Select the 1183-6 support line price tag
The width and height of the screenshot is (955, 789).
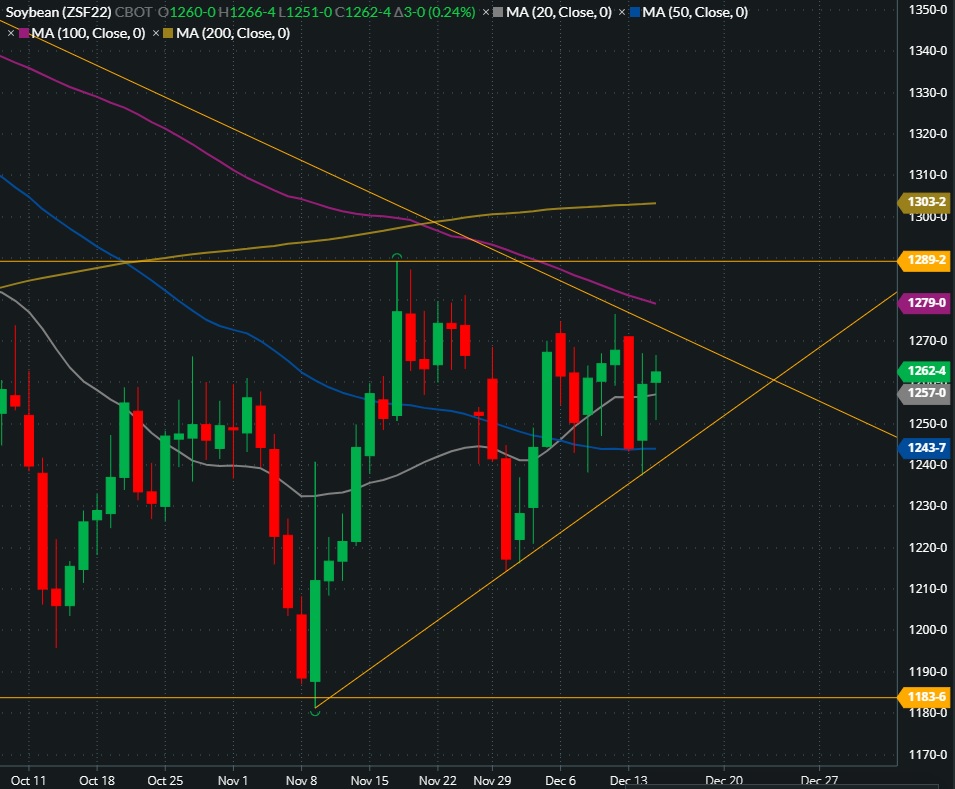923,696
